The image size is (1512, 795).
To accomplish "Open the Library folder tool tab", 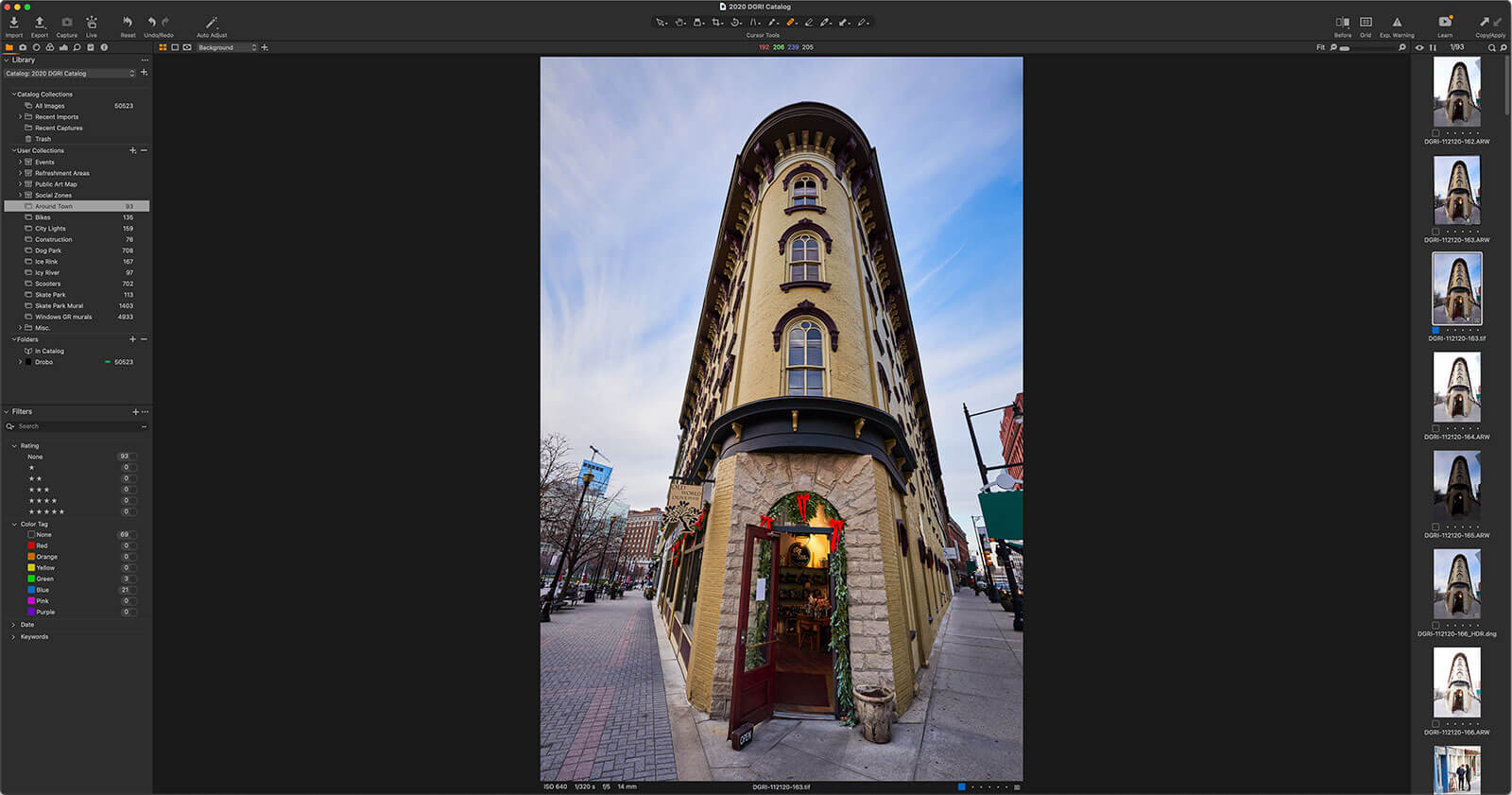I will coord(9,47).
